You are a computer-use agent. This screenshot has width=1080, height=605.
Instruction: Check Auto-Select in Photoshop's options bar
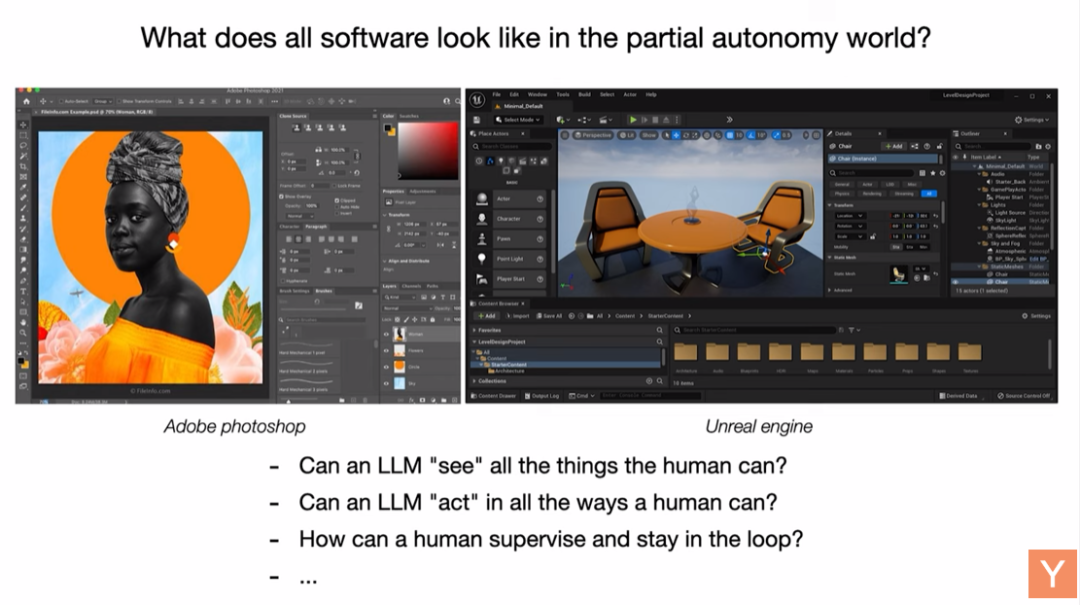pyautogui.click(x=60, y=100)
